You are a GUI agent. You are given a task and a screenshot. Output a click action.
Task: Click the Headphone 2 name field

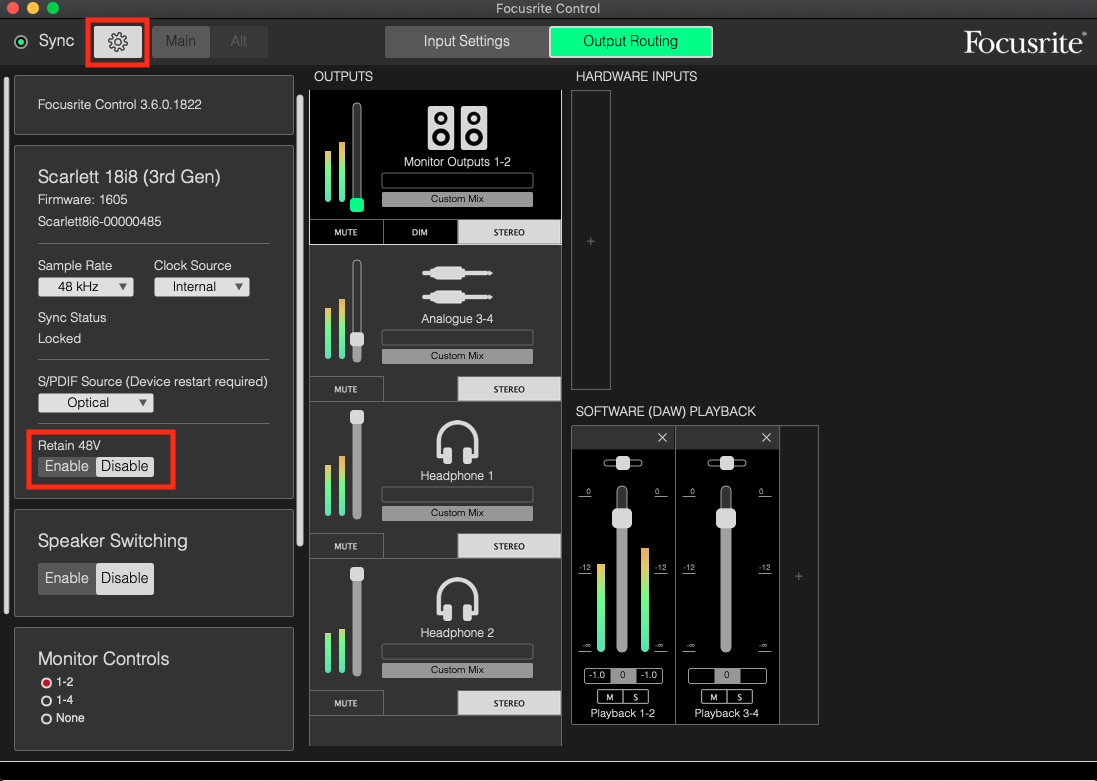click(x=457, y=652)
